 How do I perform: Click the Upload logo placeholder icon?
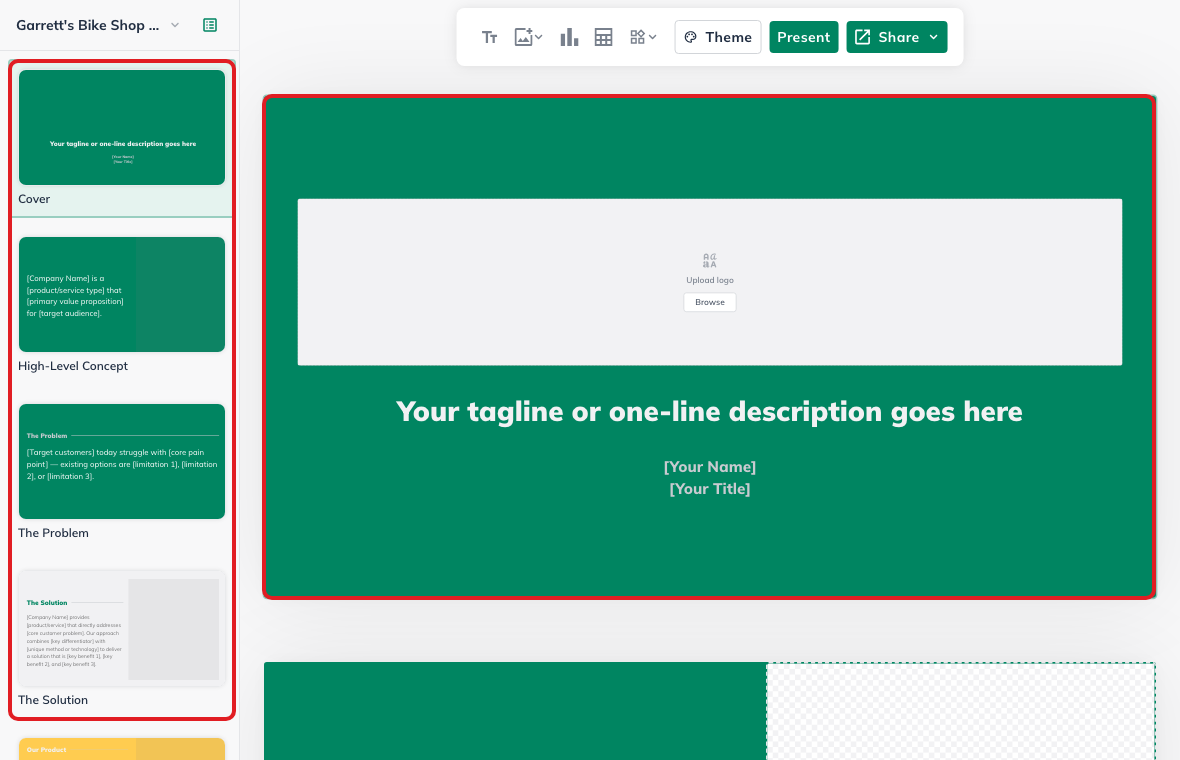[x=710, y=260]
